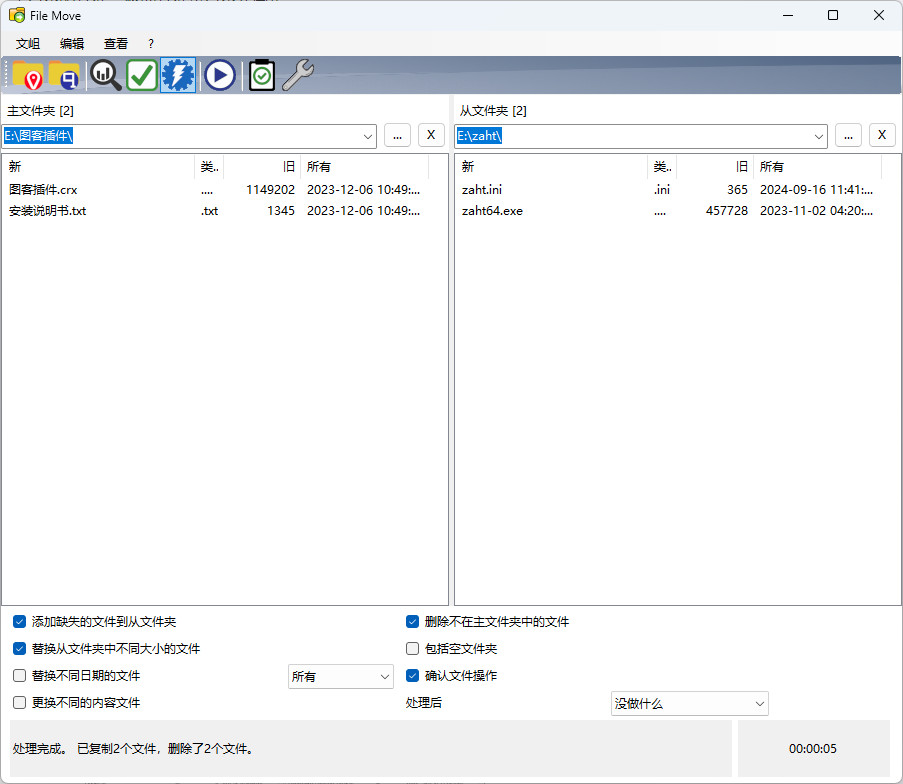Sort slave list by 新 column header
This screenshot has height=784, width=903.
point(551,166)
